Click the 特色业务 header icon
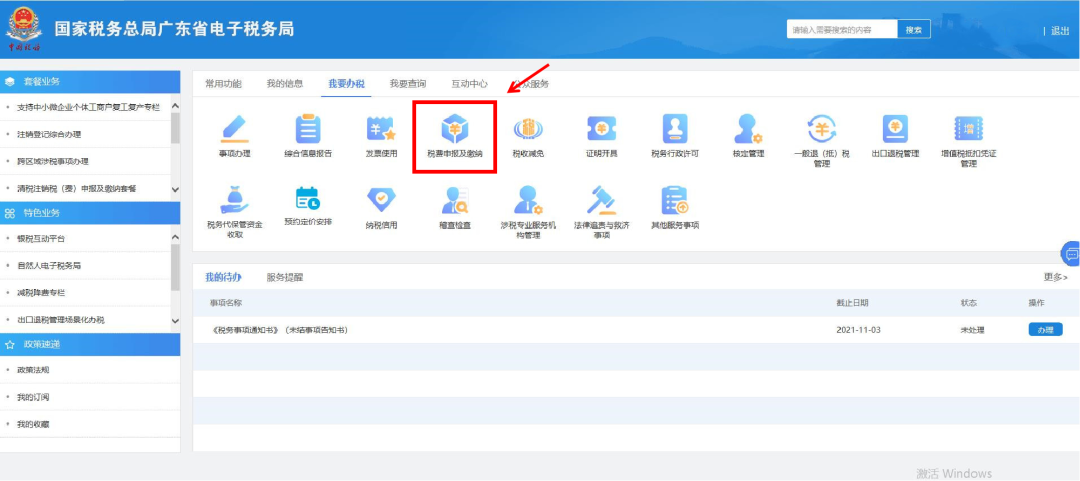 pos(10,213)
